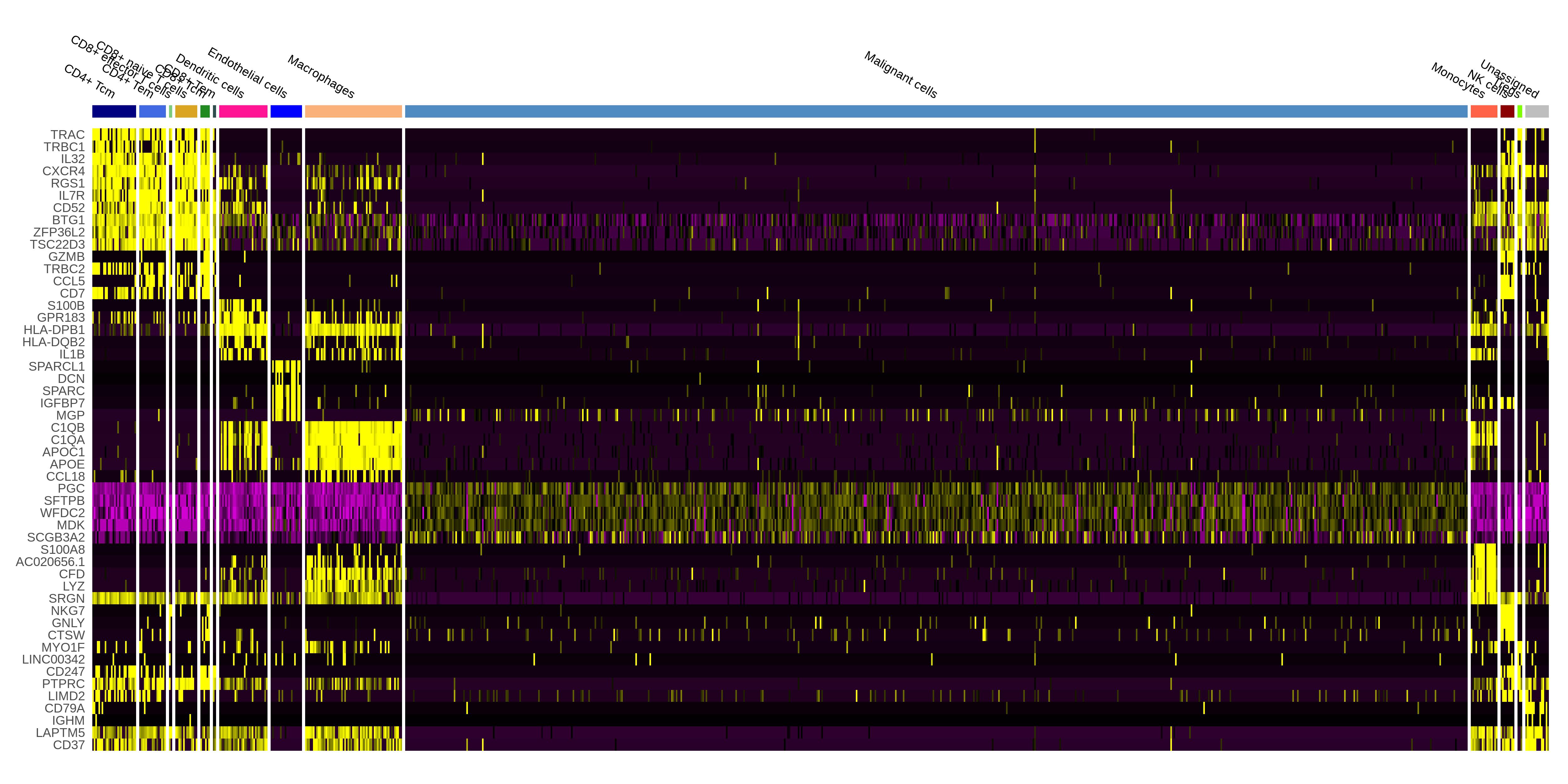Click the CD4+ Tcm column label
This screenshot has width=1568, height=784.
(x=89, y=82)
